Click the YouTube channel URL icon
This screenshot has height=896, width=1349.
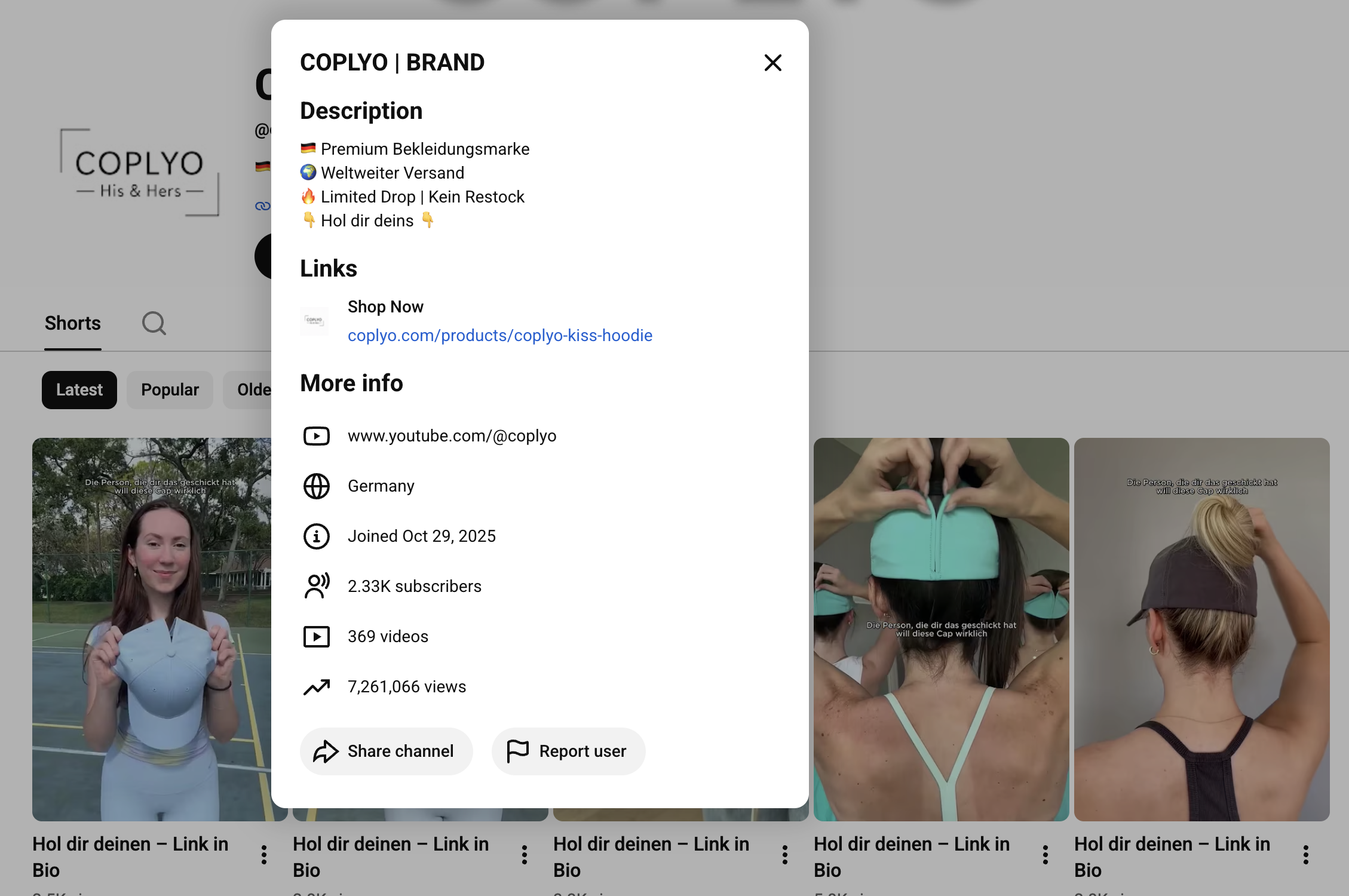point(316,436)
